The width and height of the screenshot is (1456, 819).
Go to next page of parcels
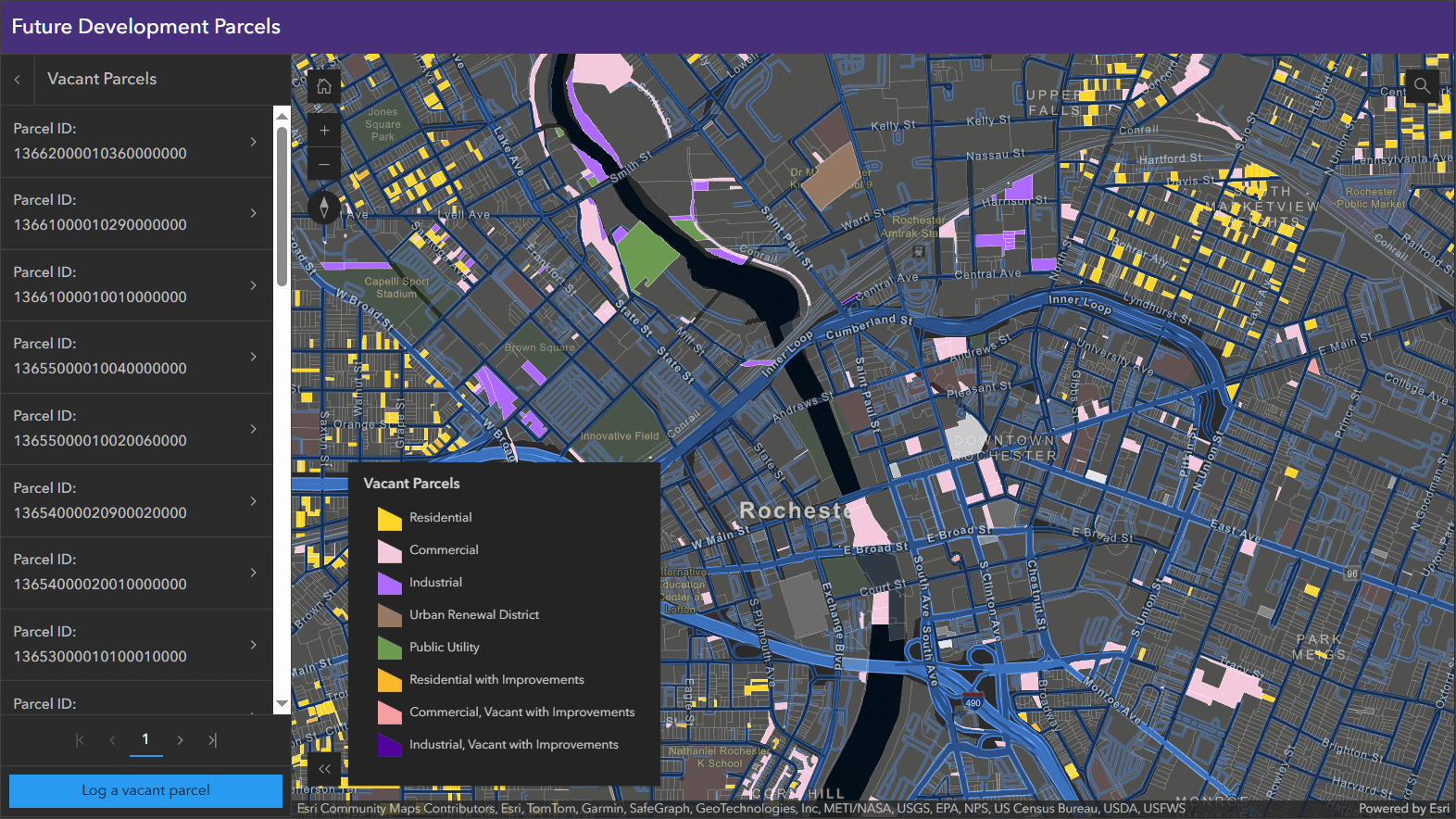click(x=180, y=740)
